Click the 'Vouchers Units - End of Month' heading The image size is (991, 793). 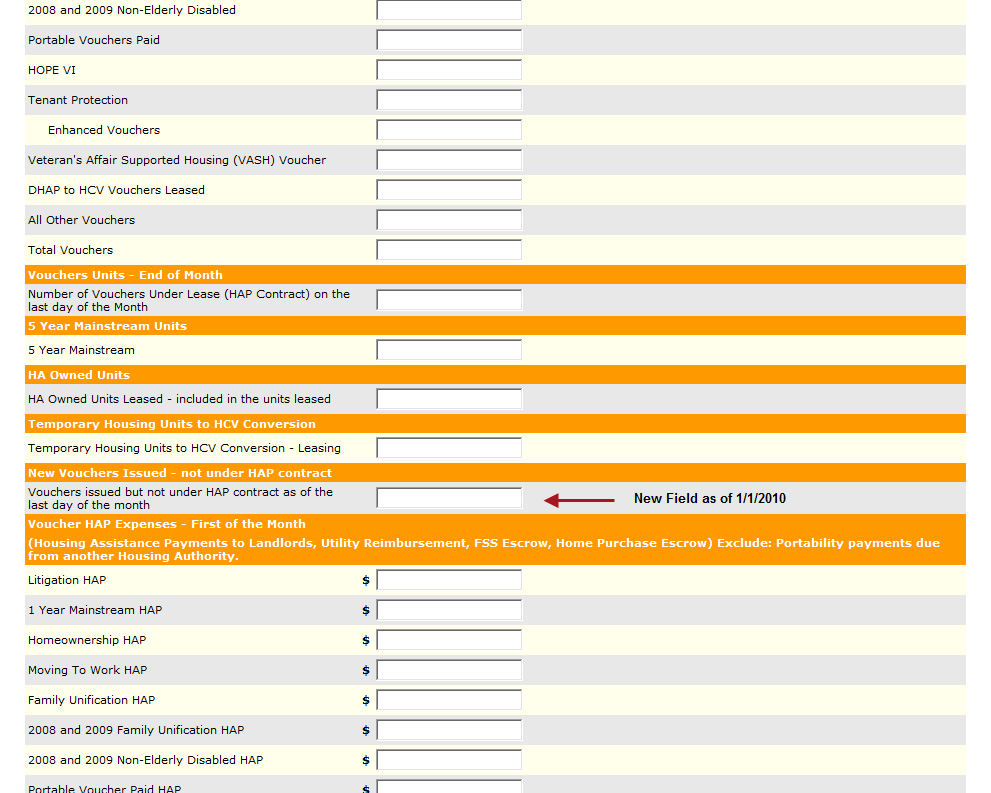(x=125, y=275)
